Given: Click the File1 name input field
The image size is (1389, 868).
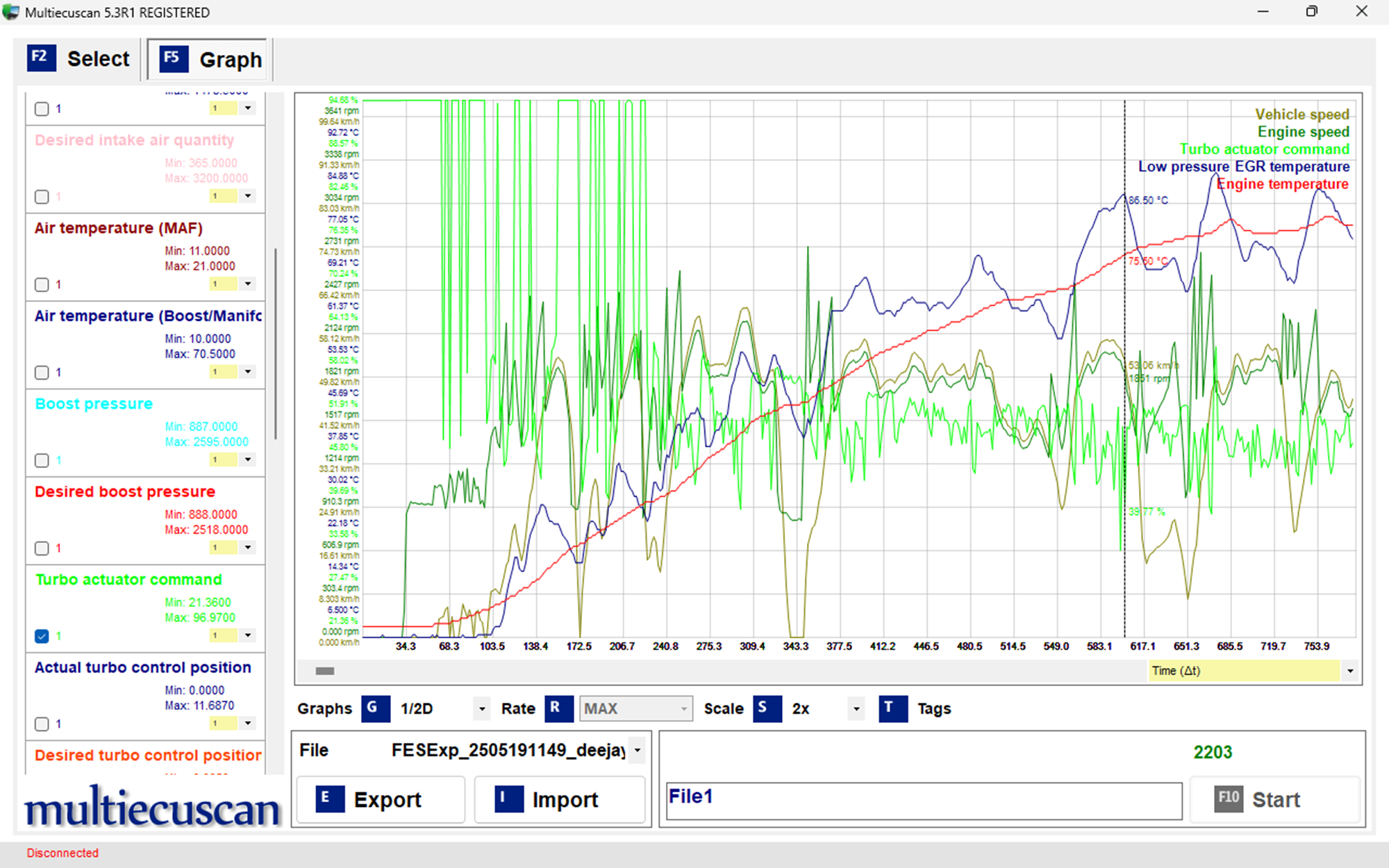Looking at the screenshot, I should [924, 801].
